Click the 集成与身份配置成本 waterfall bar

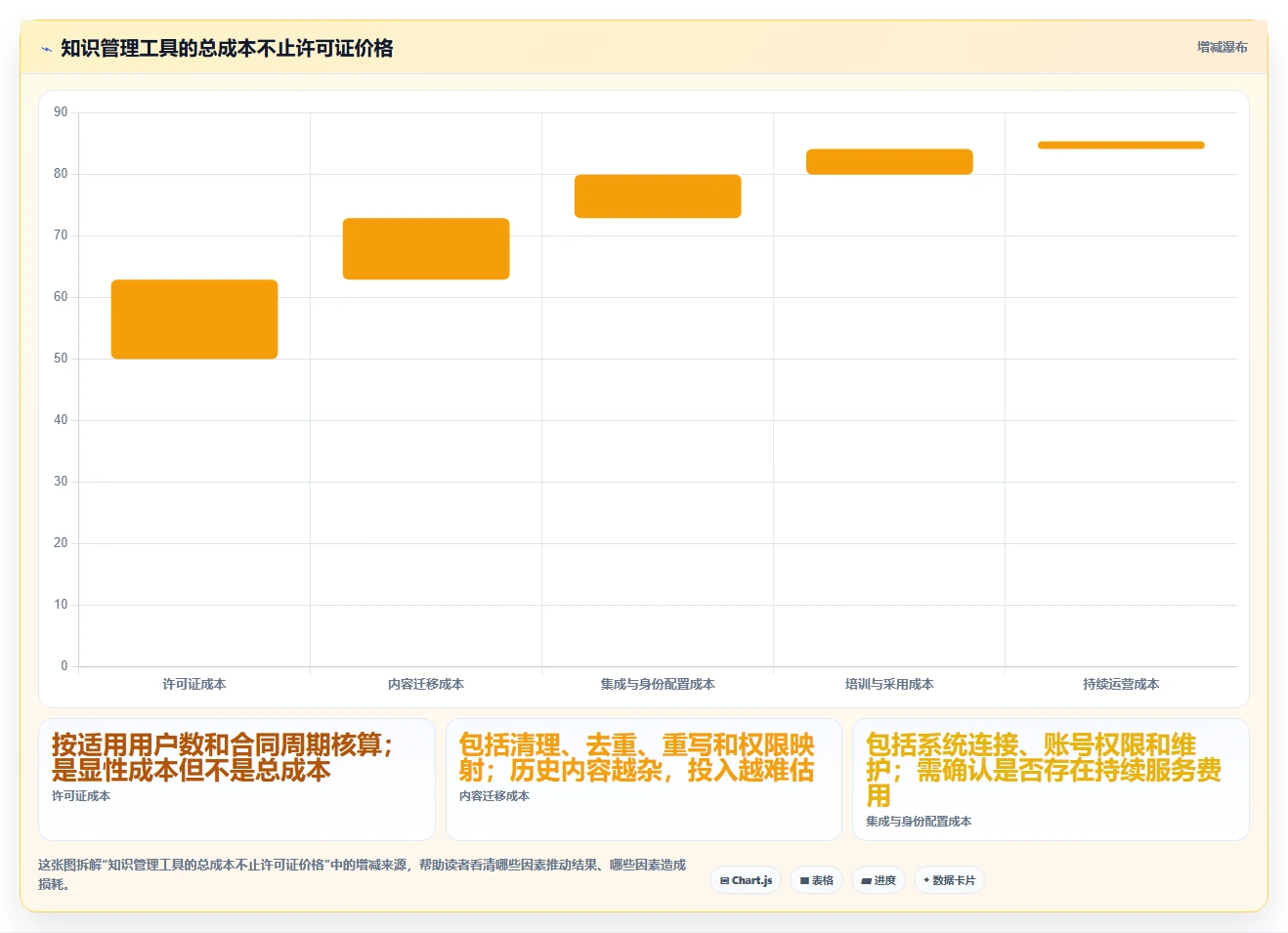(658, 196)
